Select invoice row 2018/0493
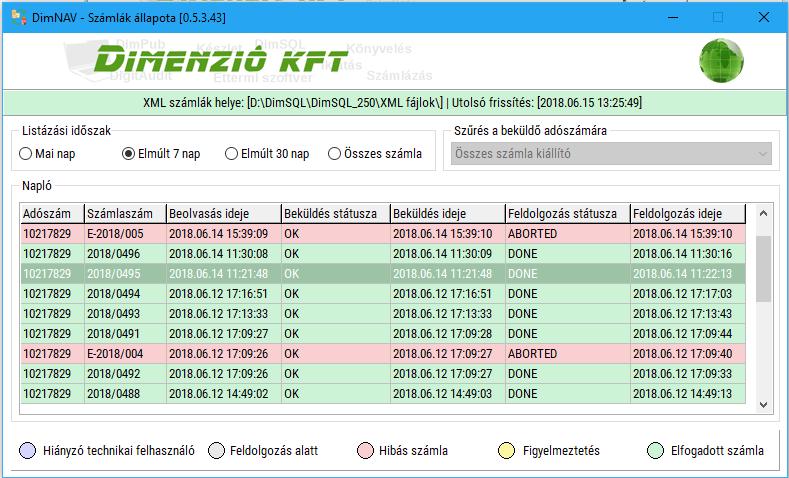789x478 pixels. click(383, 313)
